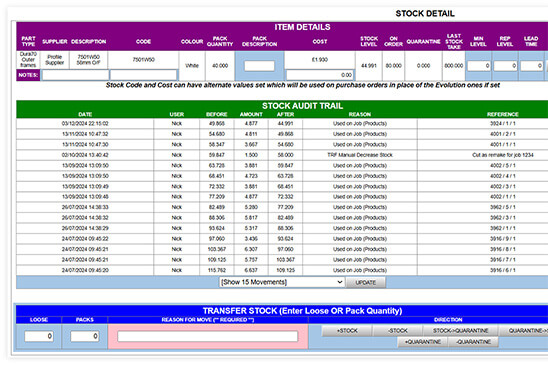
Task: Select the 03/12/2024 22:15:02 audit row date
Action: pos(85,123)
